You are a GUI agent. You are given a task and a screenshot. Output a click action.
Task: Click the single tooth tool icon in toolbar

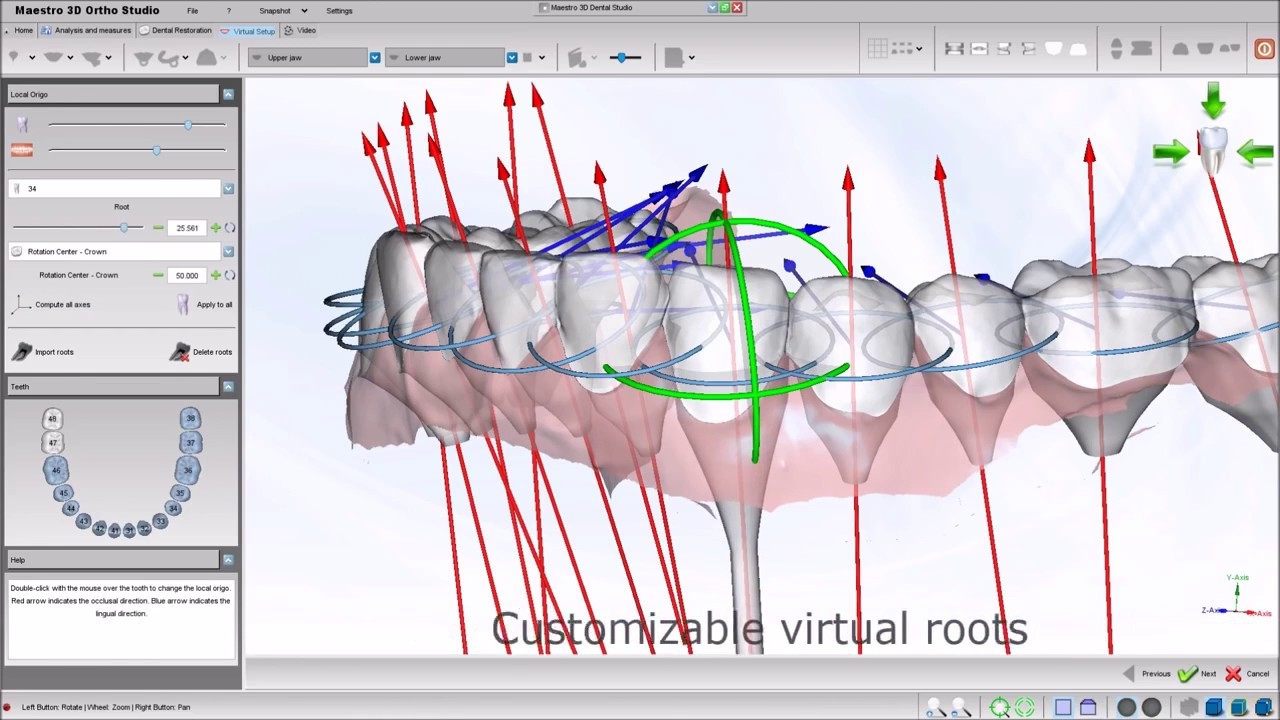click(15, 57)
